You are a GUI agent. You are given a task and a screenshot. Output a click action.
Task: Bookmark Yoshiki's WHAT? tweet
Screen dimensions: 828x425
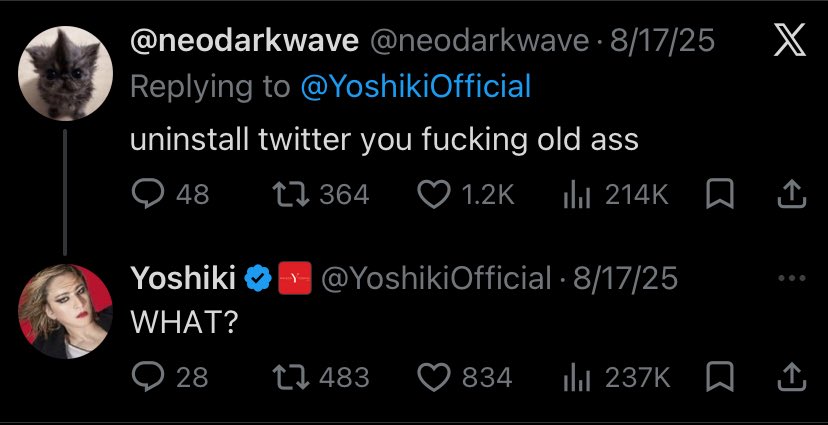point(720,377)
